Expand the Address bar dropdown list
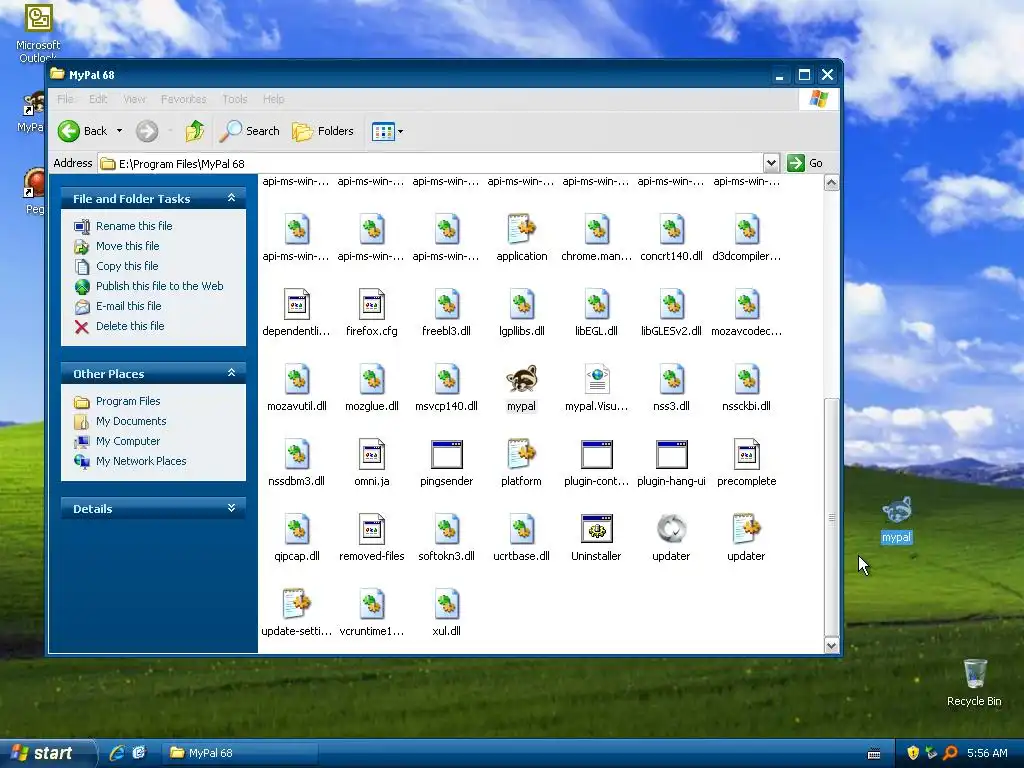1024x768 pixels. [x=771, y=163]
